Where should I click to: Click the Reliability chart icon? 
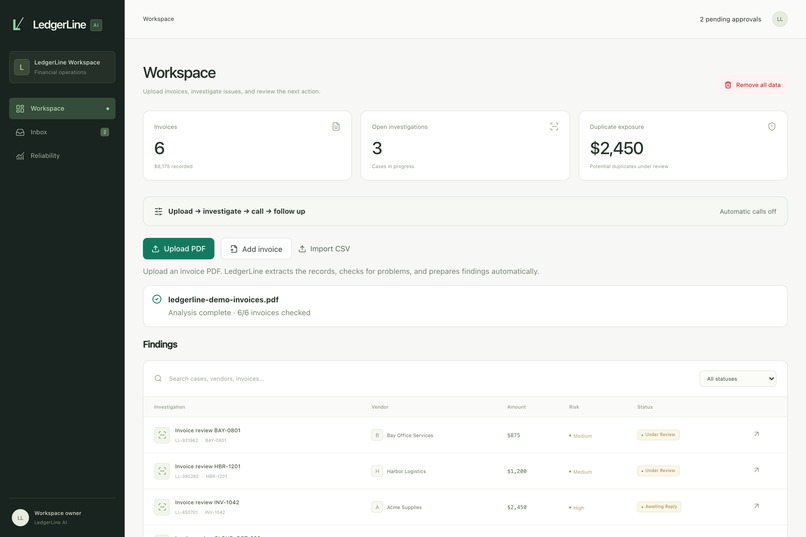(x=20, y=156)
